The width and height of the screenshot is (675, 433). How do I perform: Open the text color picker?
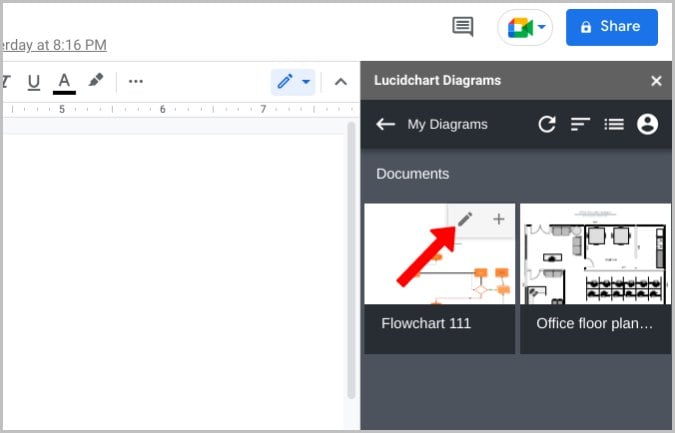click(64, 82)
